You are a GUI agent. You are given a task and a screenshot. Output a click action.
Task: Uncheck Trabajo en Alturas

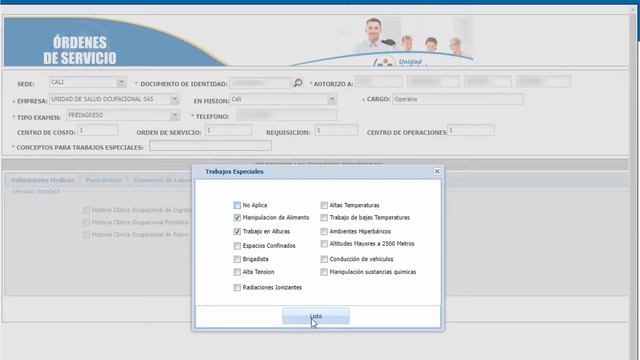[237, 231]
